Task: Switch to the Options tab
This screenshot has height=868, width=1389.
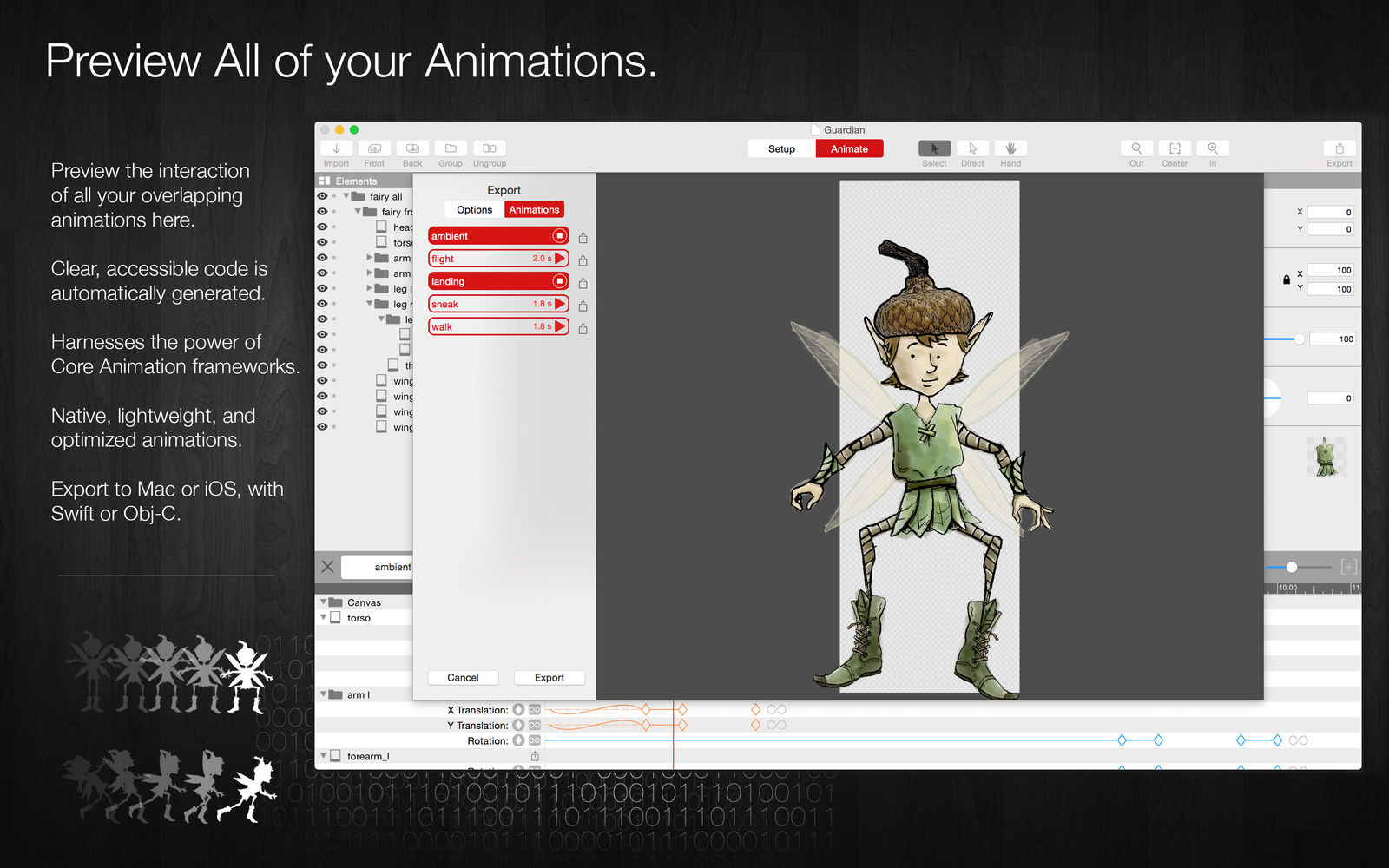Action: [474, 210]
